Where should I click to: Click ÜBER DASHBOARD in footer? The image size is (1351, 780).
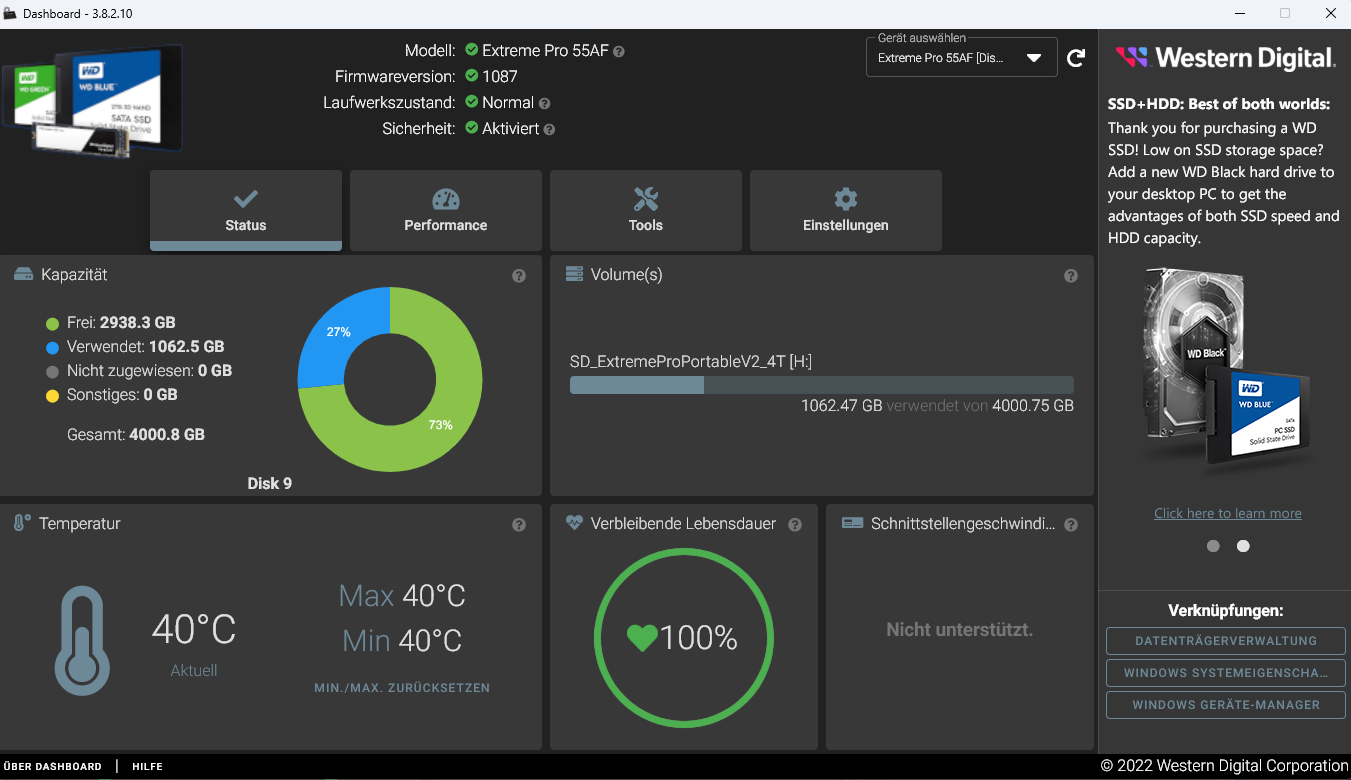53,766
